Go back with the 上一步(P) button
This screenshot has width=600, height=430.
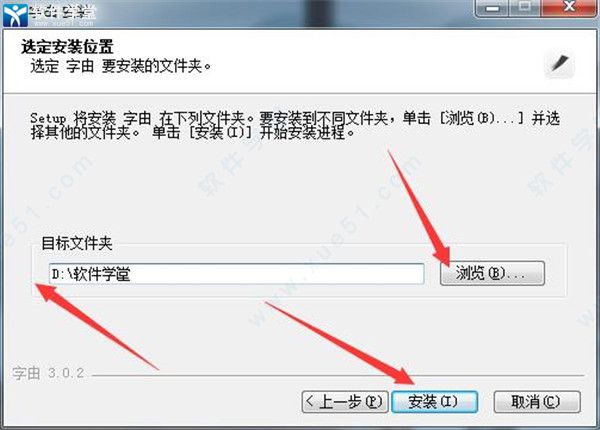point(345,401)
